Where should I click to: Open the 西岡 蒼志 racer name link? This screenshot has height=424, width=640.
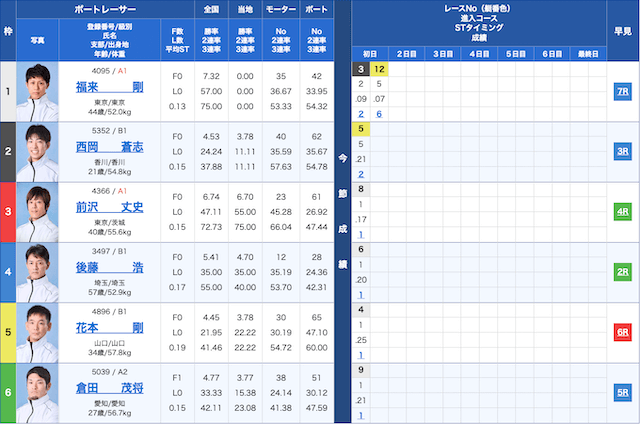coord(109,147)
